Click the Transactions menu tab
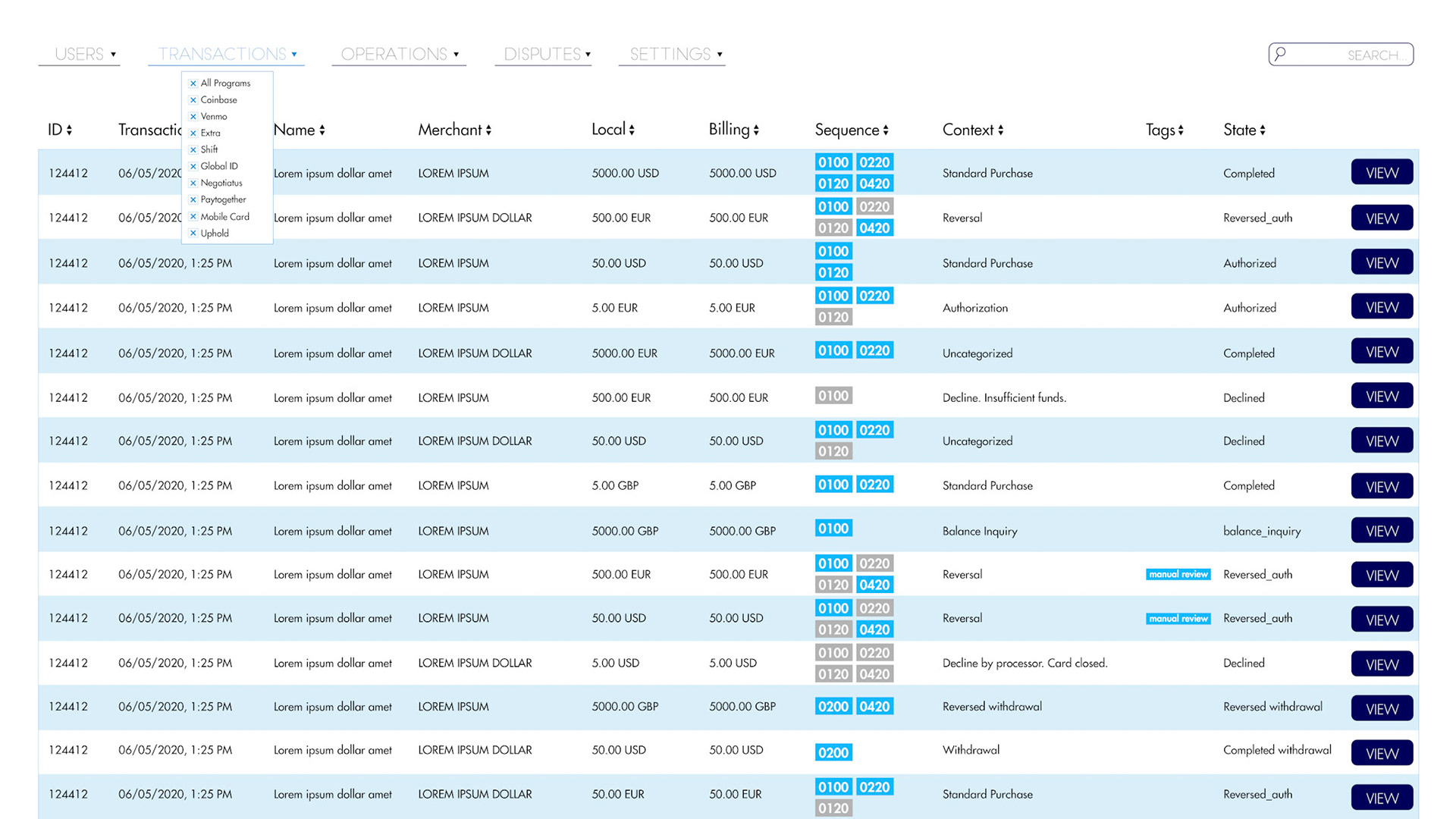The height and width of the screenshot is (819, 1456). 226,54
